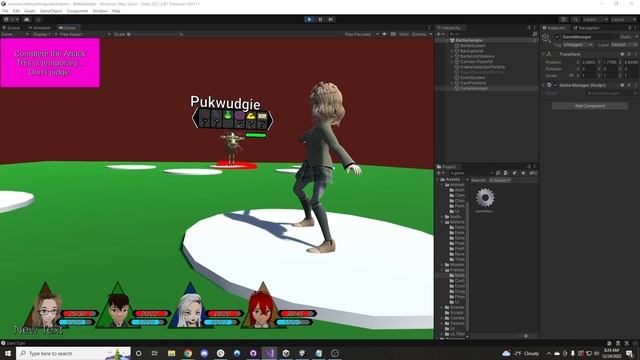Advance one frame with the Step button

[x=331, y=19]
